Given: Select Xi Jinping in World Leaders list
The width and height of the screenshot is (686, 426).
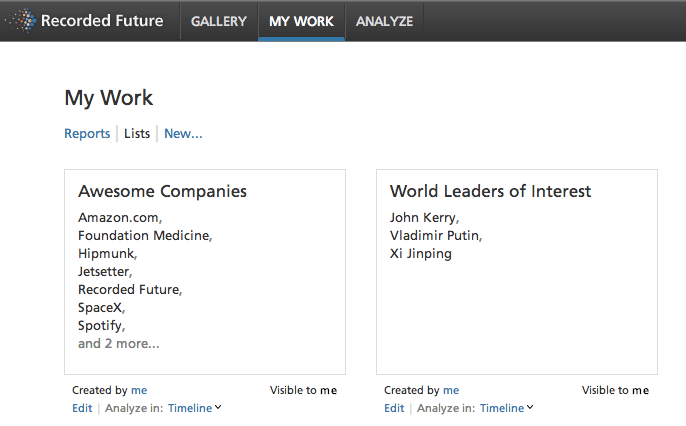Looking at the screenshot, I should pyautogui.click(x=420, y=254).
